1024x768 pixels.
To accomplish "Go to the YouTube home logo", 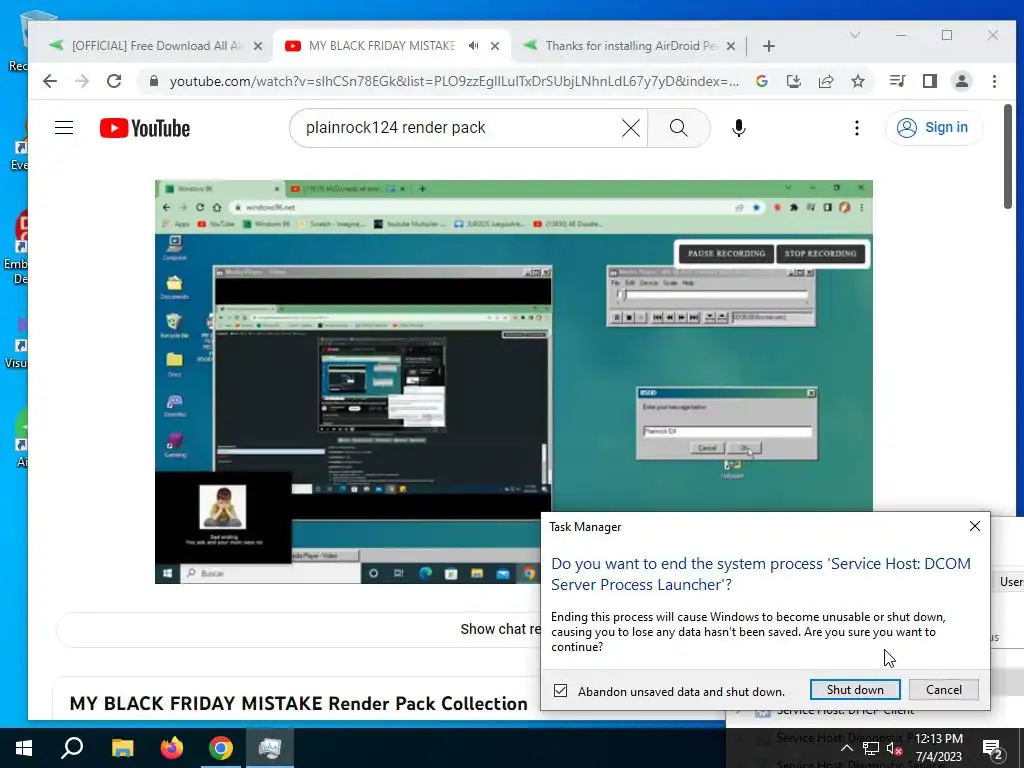I will pos(145,128).
